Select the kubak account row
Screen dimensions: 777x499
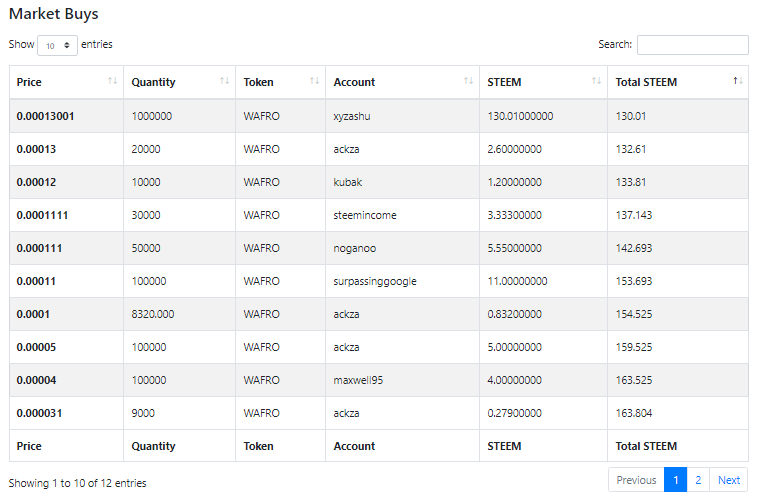379,182
